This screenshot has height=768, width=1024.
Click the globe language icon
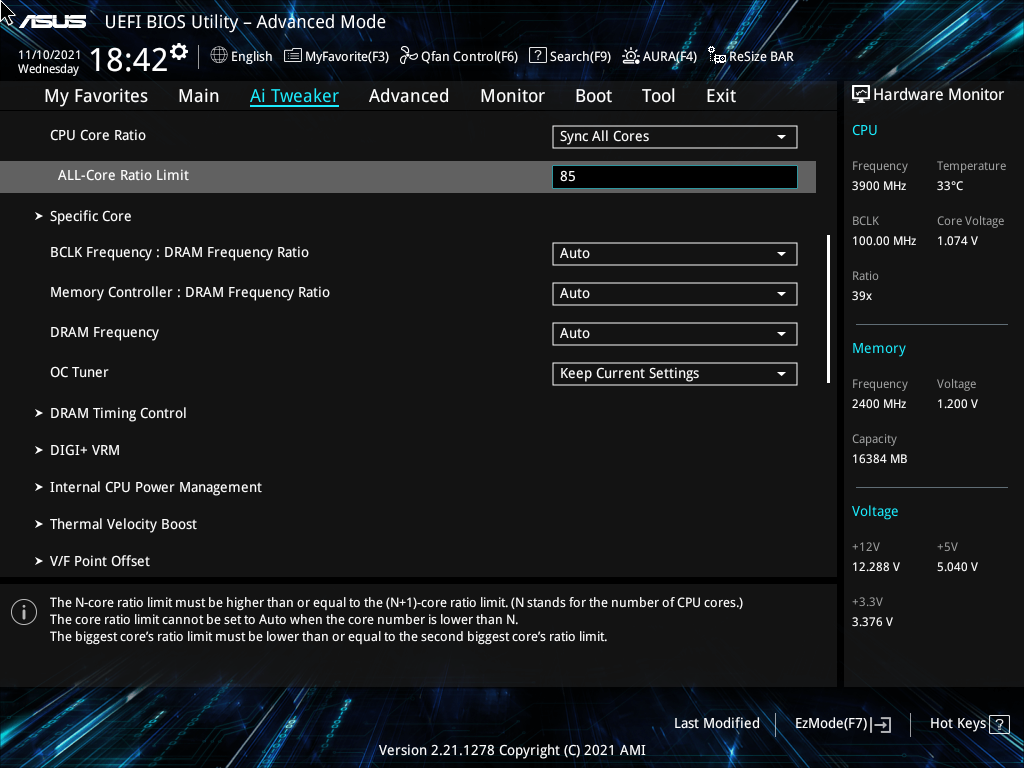pyautogui.click(x=219, y=56)
